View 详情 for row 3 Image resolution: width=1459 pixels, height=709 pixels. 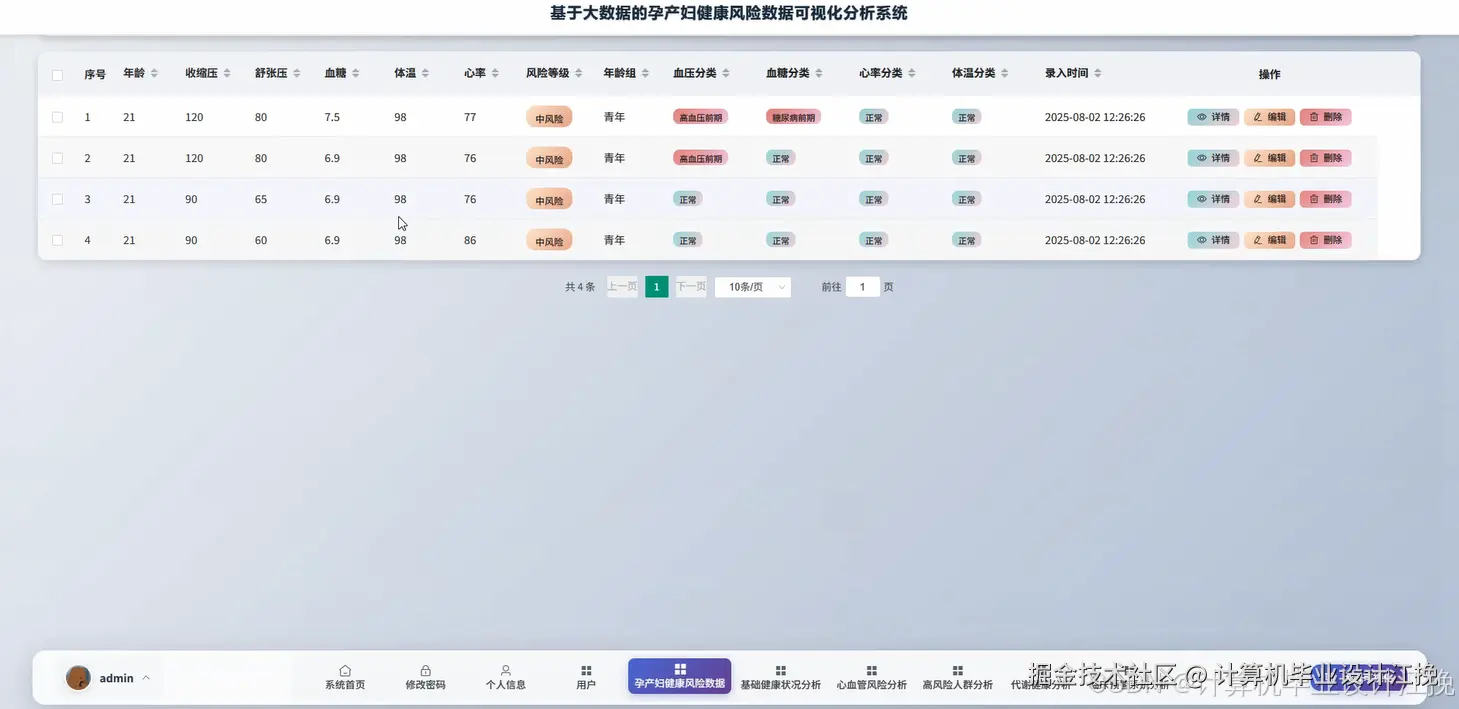point(1213,199)
